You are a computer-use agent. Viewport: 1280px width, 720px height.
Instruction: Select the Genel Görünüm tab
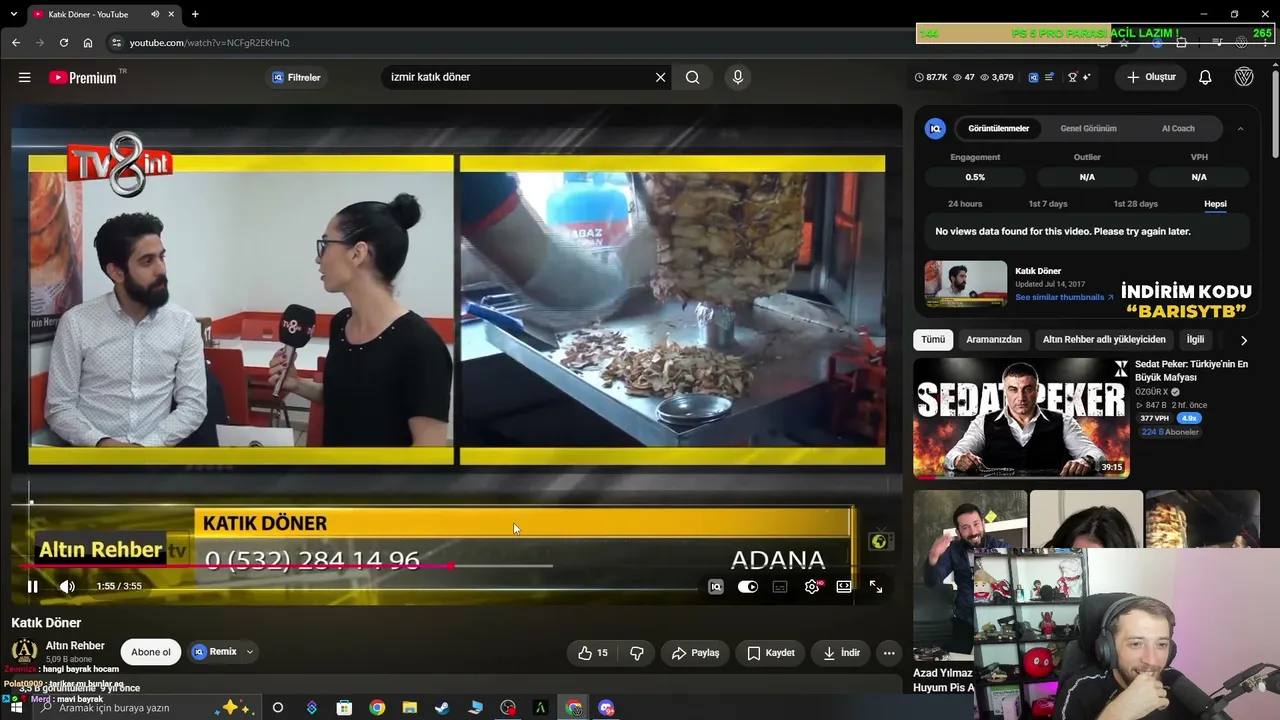point(1088,128)
